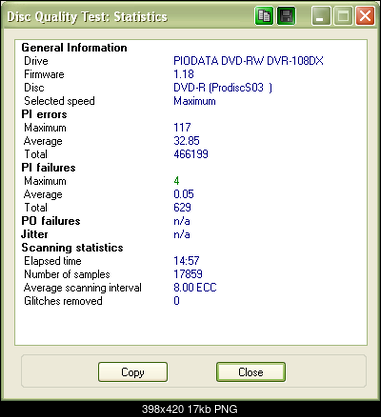The image size is (381, 417).
Task: Maximize the Statistics window
Action: tap(343, 16)
